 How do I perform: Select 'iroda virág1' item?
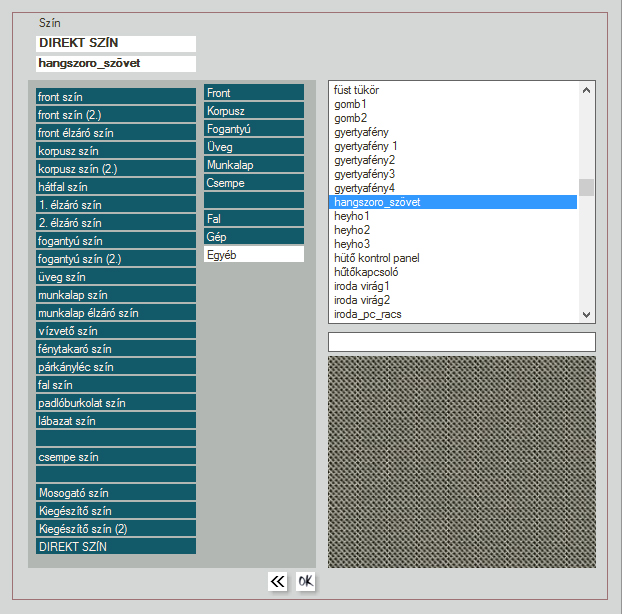click(x=453, y=286)
